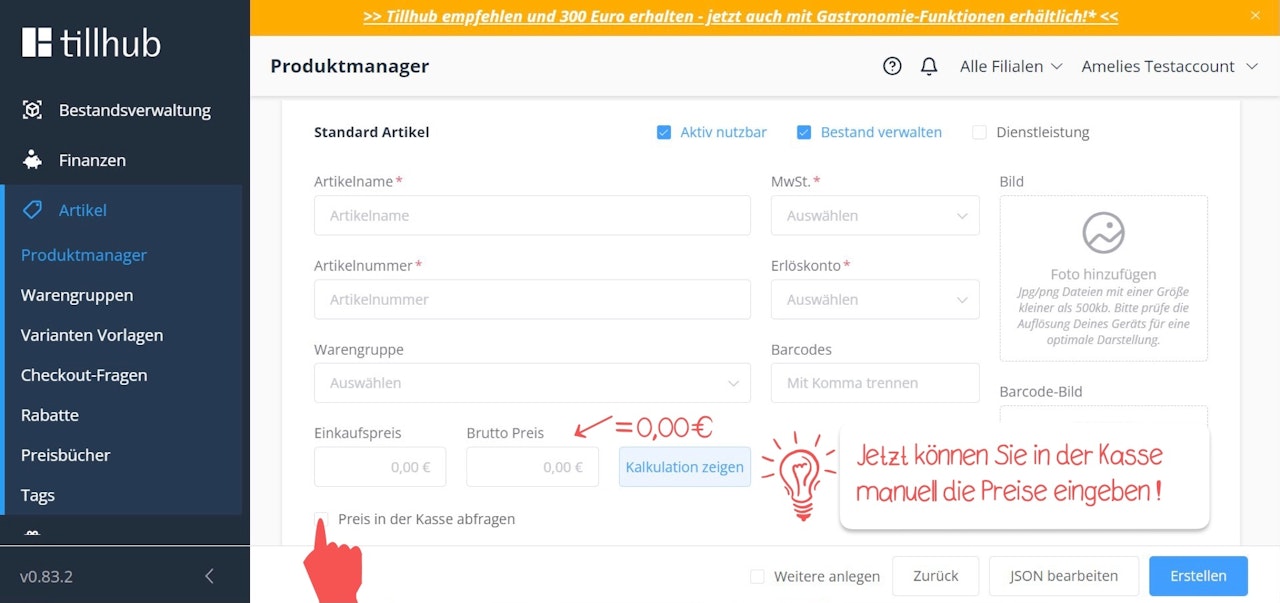Image resolution: width=1280 pixels, height=603 pixels.
Task: Enable the Dienstleistung checkbox
Action: click(x=979, y=132)
